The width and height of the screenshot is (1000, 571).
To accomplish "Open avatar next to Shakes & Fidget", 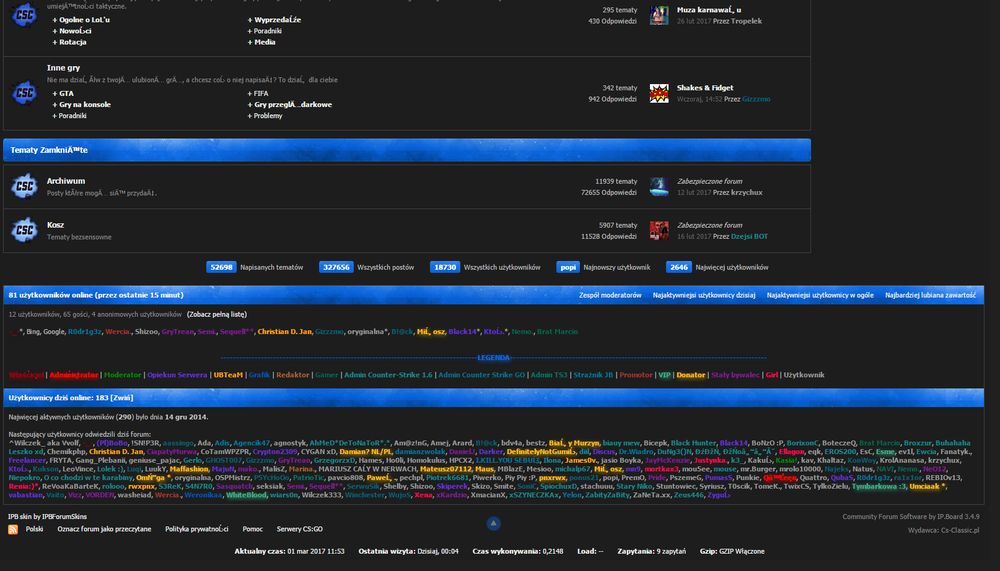I will pyautogui.click(x=659, y=93).
